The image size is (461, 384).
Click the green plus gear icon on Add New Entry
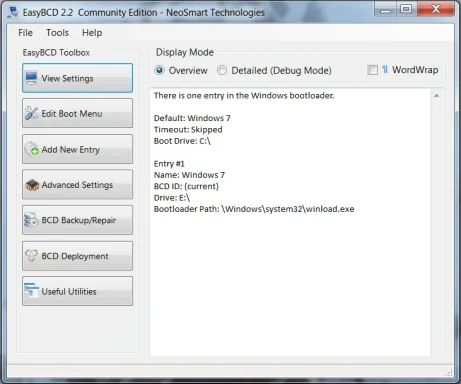pos(32,149)
